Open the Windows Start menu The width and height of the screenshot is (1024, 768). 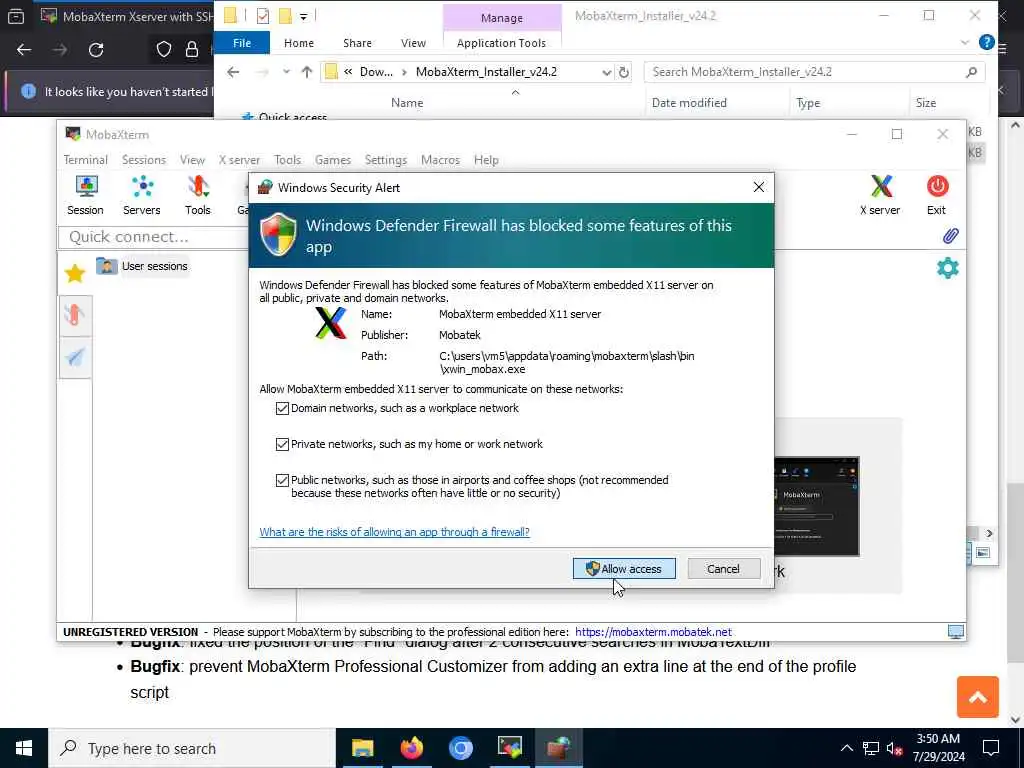click(x=24, y=748)
